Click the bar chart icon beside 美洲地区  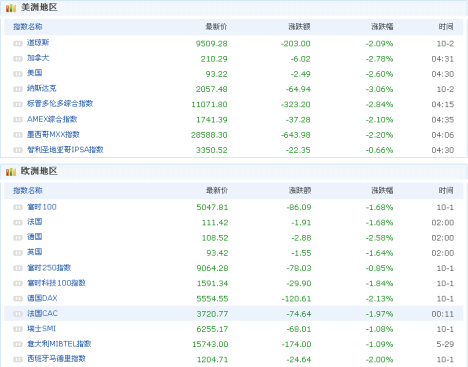[11, 7]
